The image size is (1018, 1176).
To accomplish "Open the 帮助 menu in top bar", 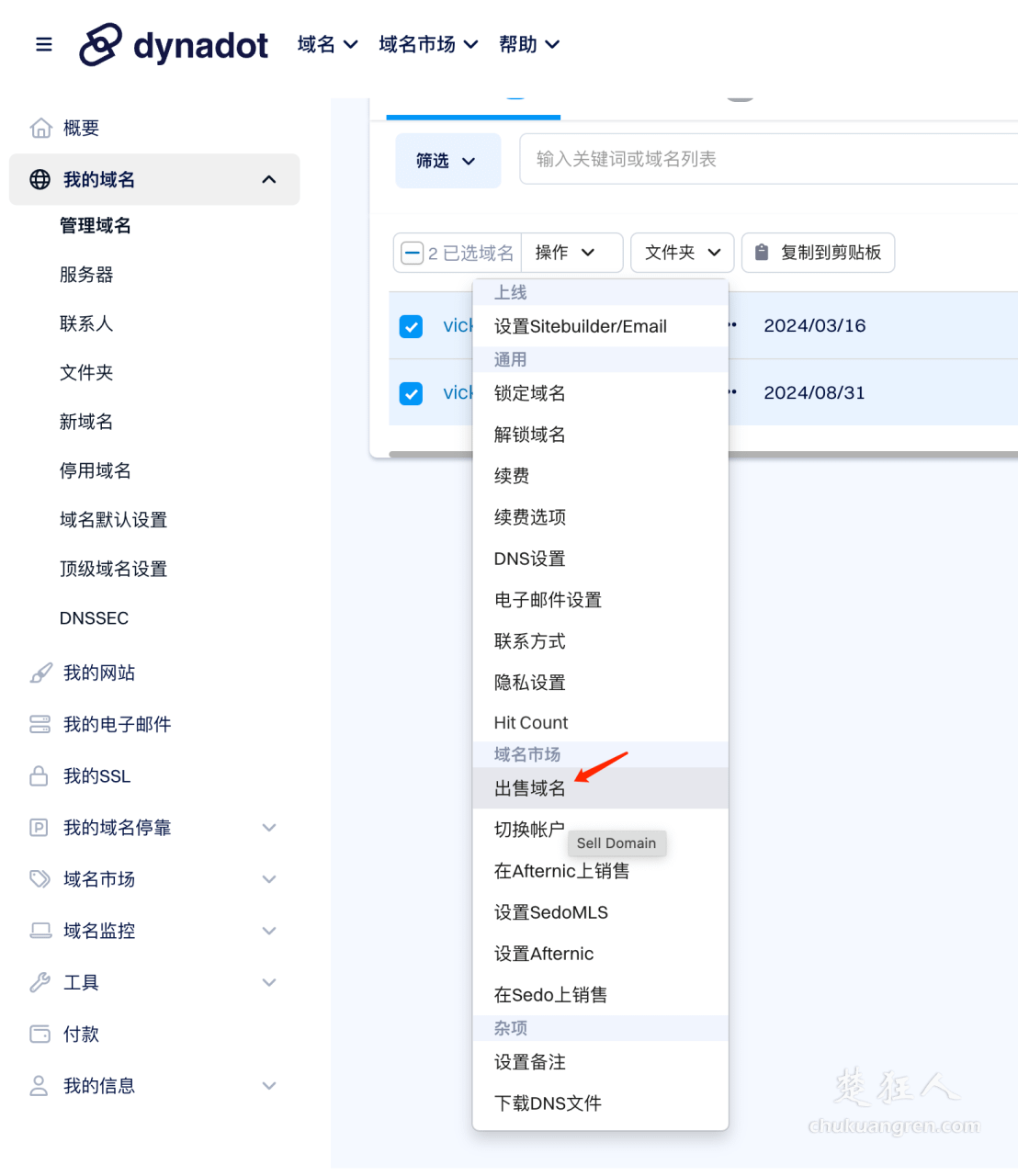I will 529,43.
